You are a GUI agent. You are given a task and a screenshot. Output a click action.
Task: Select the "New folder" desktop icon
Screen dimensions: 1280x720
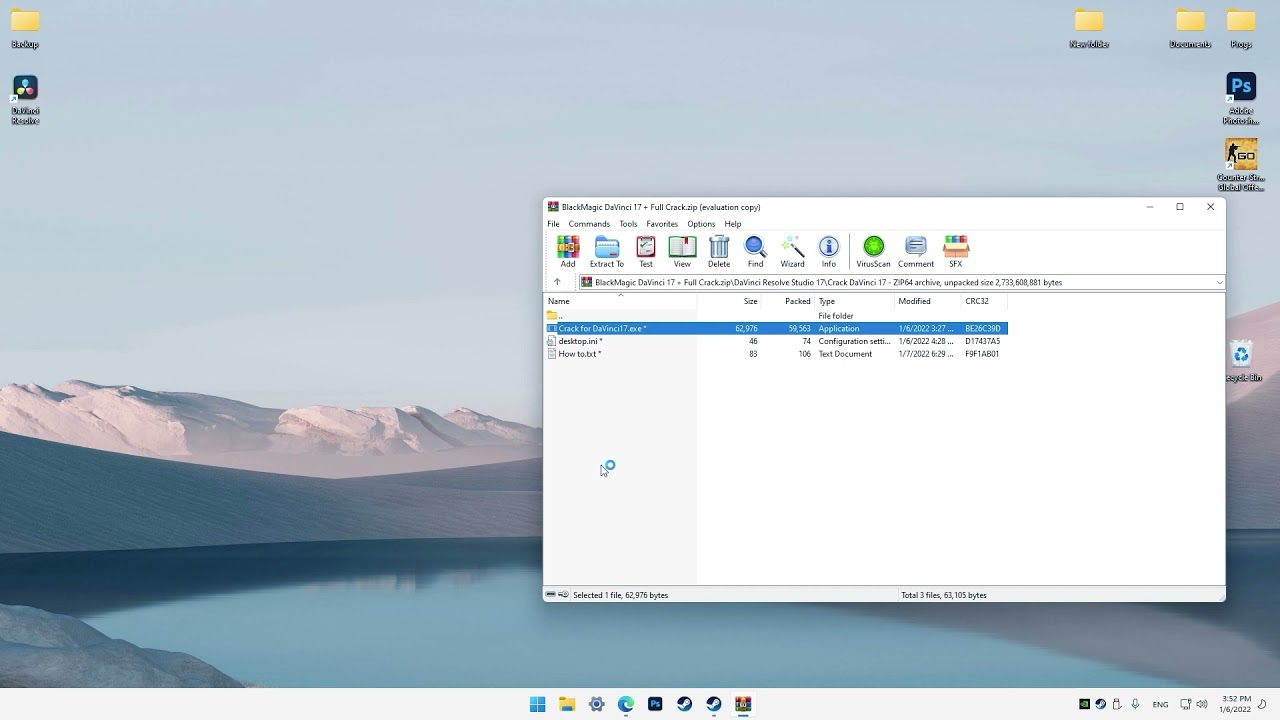click(1089, 29)
